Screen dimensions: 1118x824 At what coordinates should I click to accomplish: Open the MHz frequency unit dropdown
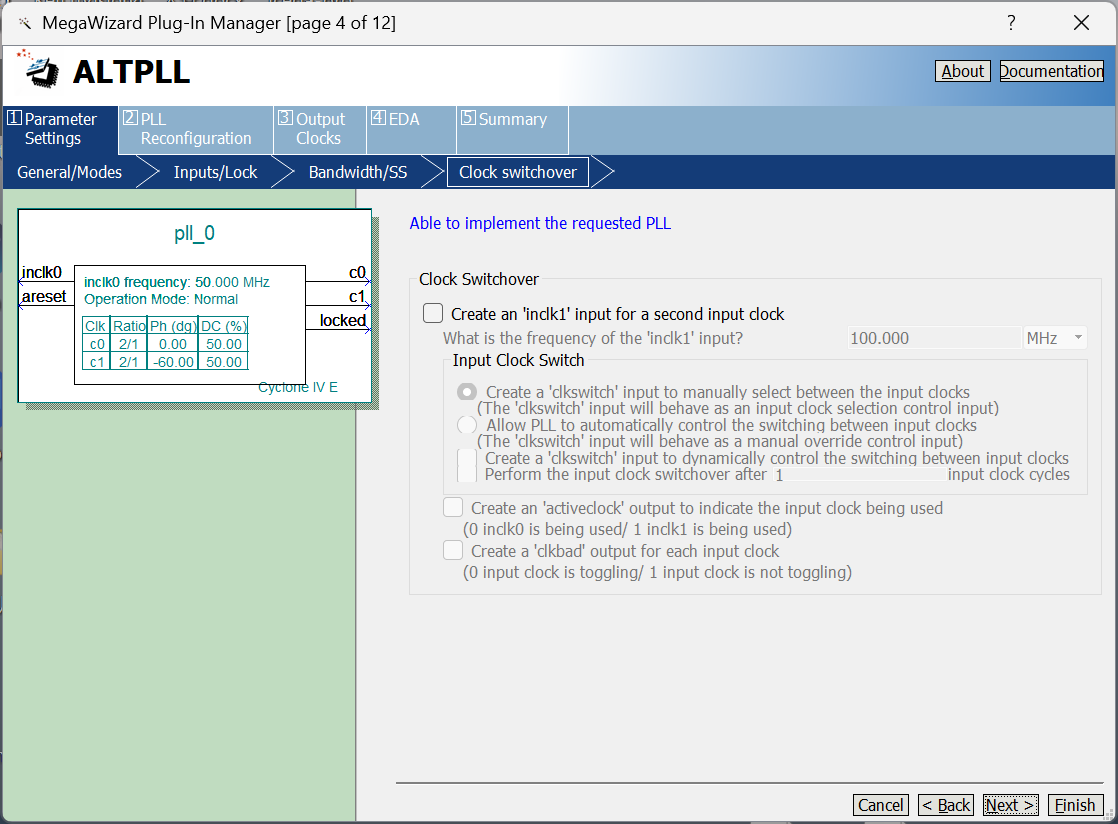coord(1055,338)
